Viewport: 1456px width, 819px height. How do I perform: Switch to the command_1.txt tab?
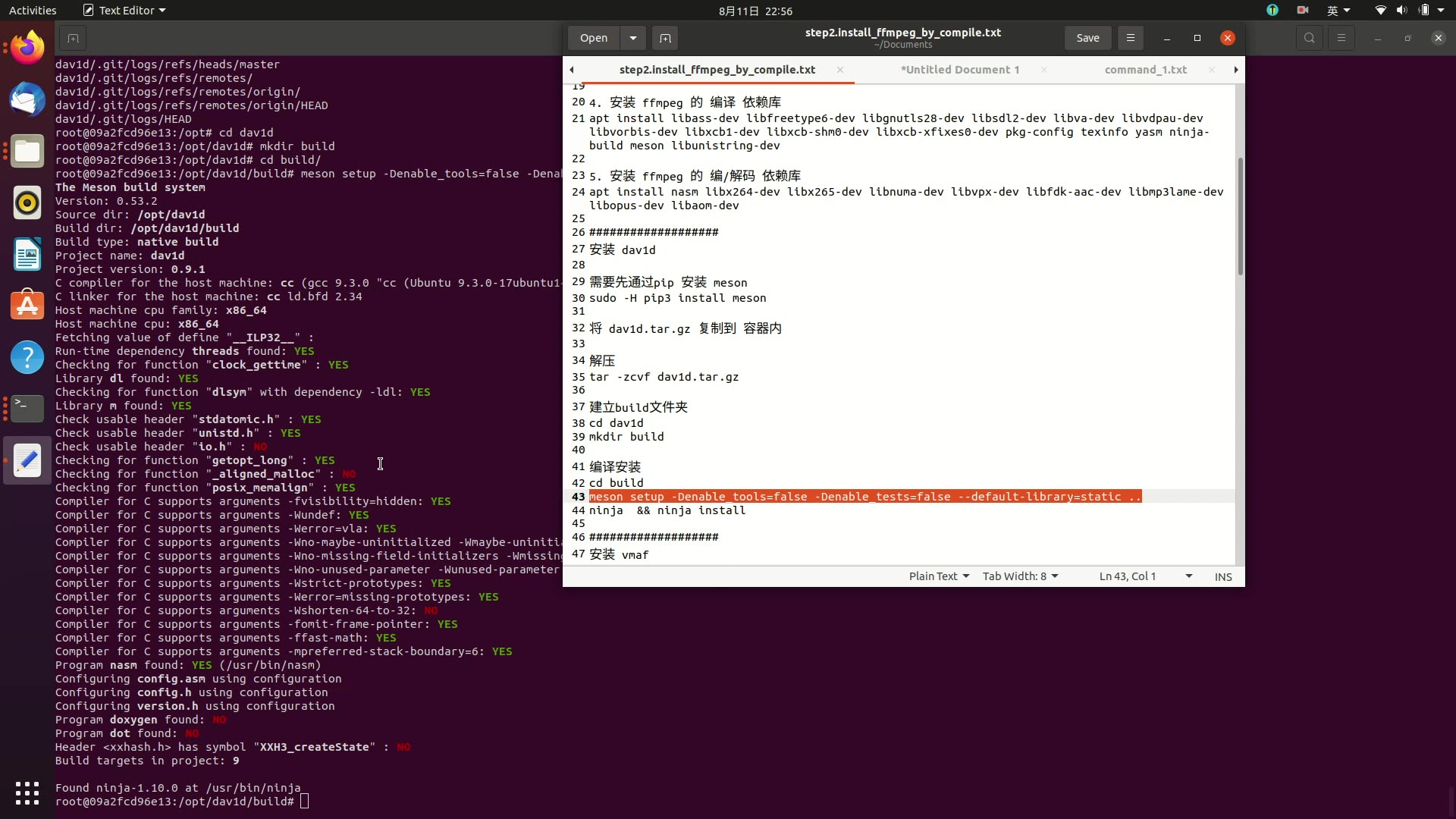click(x=1146, y=69)
